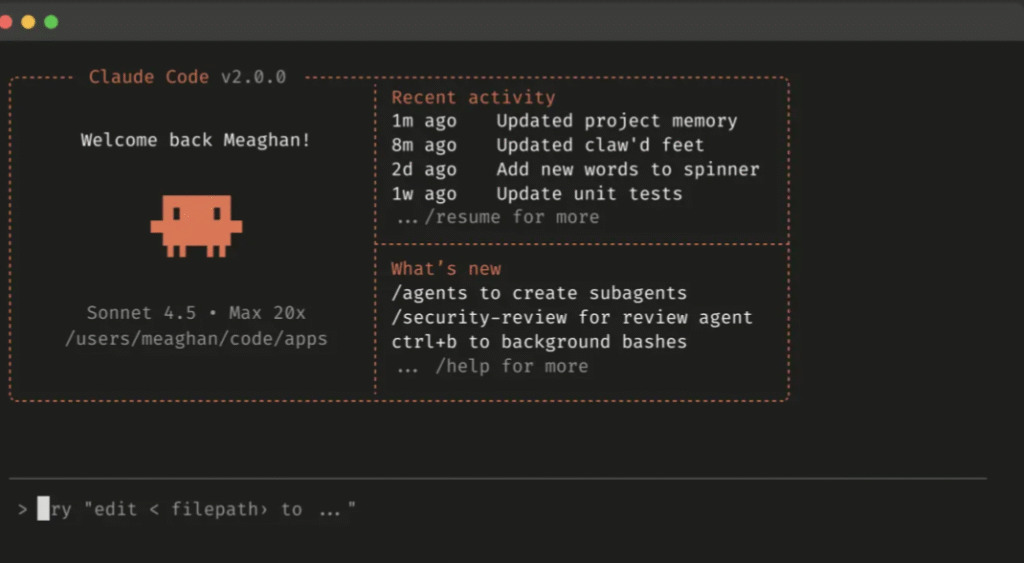Click the '/security-review for review agent' line
1024x563 pixels.
coord(571,317)
